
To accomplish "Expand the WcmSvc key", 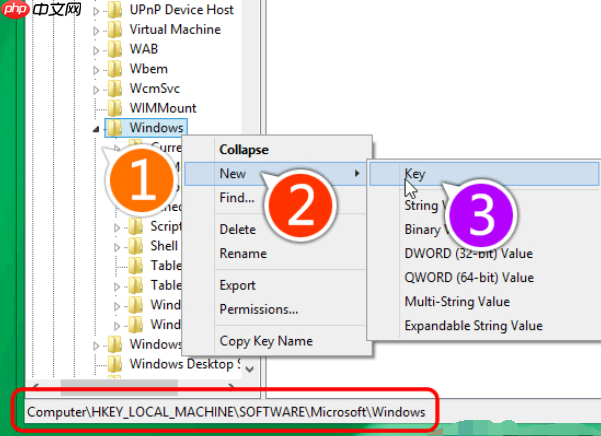I will click(x=96, y=90).
